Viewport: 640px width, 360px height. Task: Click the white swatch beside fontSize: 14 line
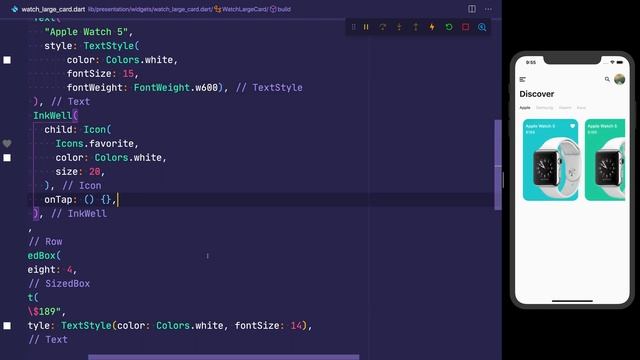(7, 326)
